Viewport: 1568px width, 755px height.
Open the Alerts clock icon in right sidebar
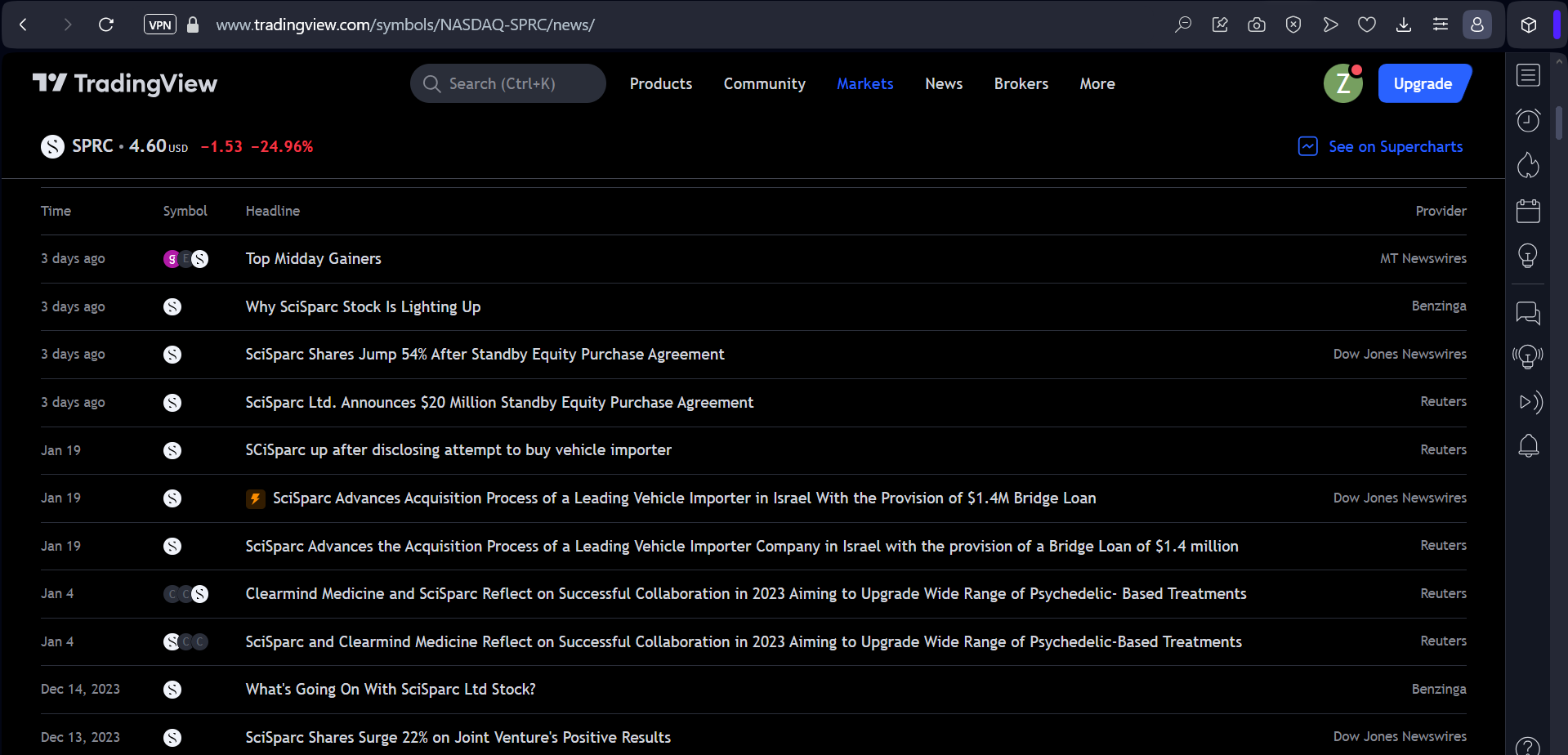click(x=1528, y=120)
